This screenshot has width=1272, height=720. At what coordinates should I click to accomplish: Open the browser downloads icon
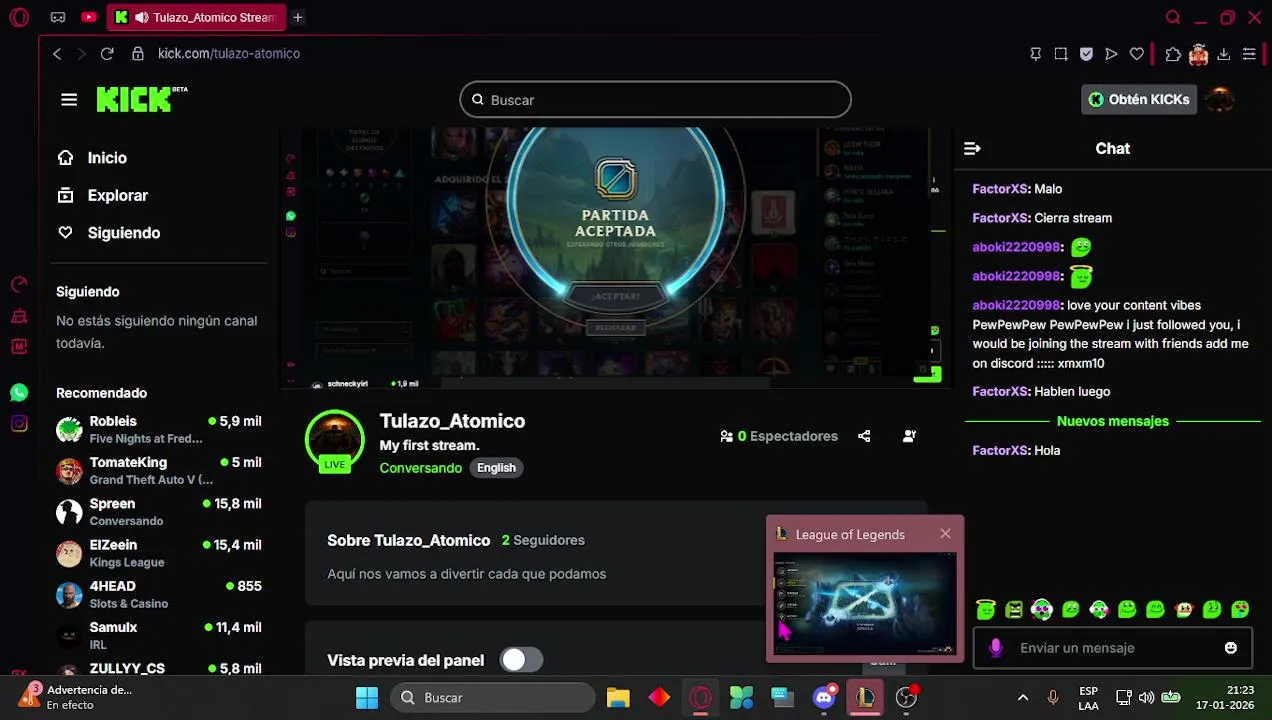click(x=1223, y=54)
